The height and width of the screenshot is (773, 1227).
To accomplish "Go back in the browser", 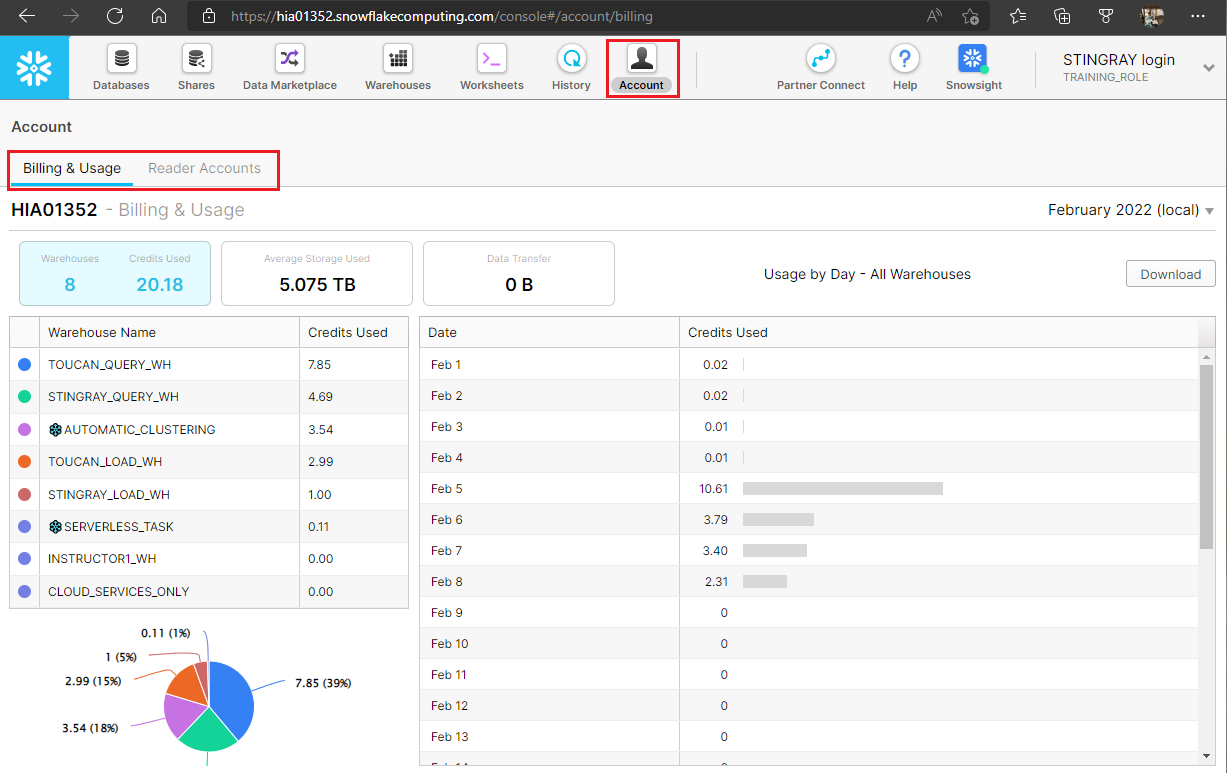I will point(27,16).
